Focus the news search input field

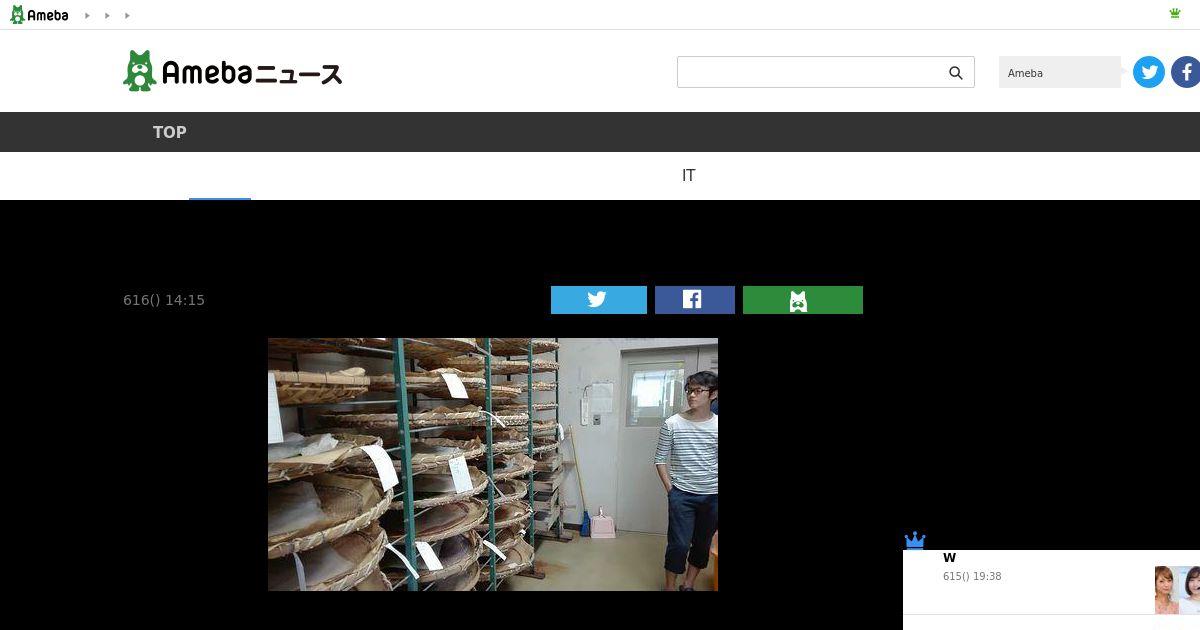click(x=826, y=72)
